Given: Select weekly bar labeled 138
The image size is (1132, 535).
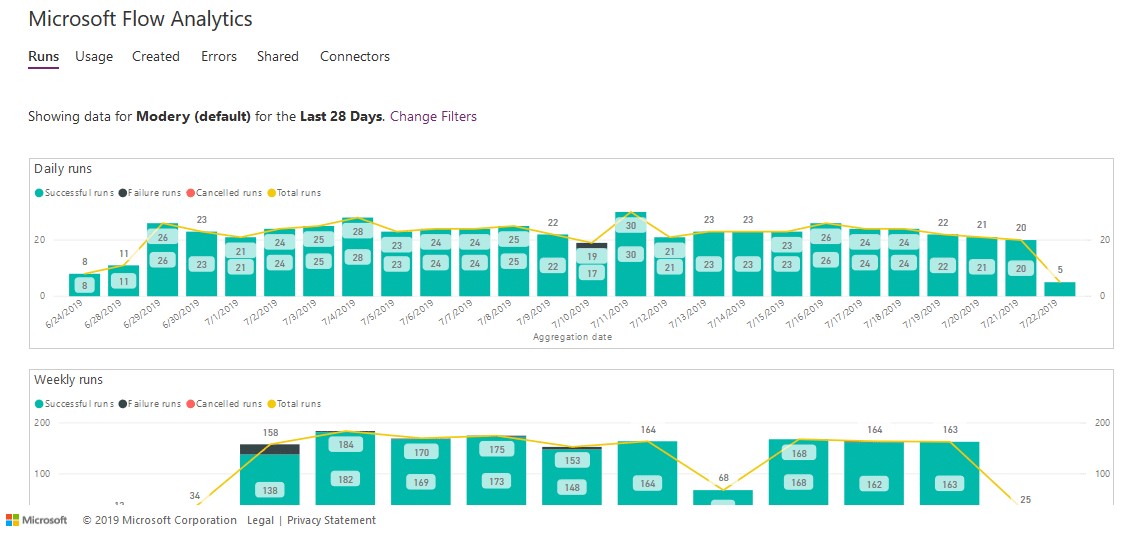Looking at the screenshot, I should [269, 480].
